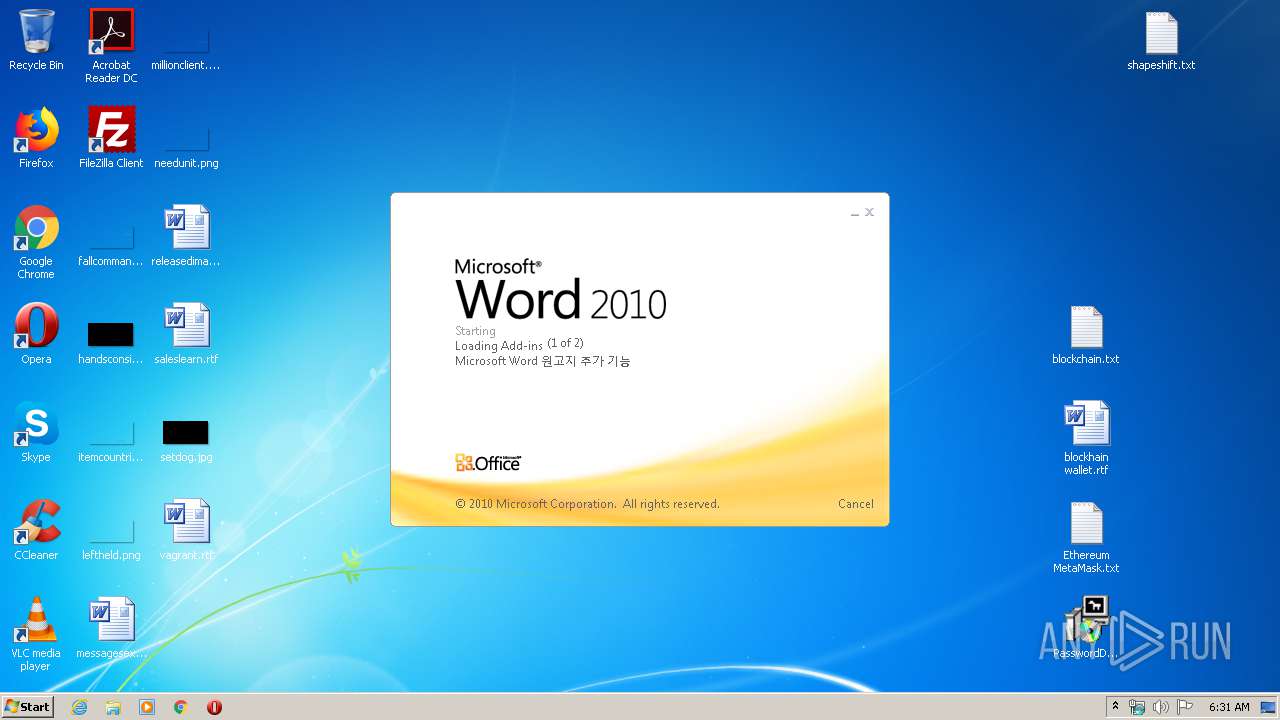Open volume control tray icon

click(x=1160, y=707)
